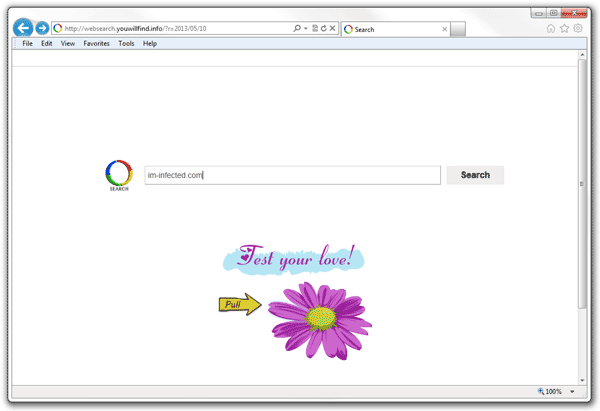Select the Search browser tab
This screenshot has height=411, width=600.
tap(395, 29)
